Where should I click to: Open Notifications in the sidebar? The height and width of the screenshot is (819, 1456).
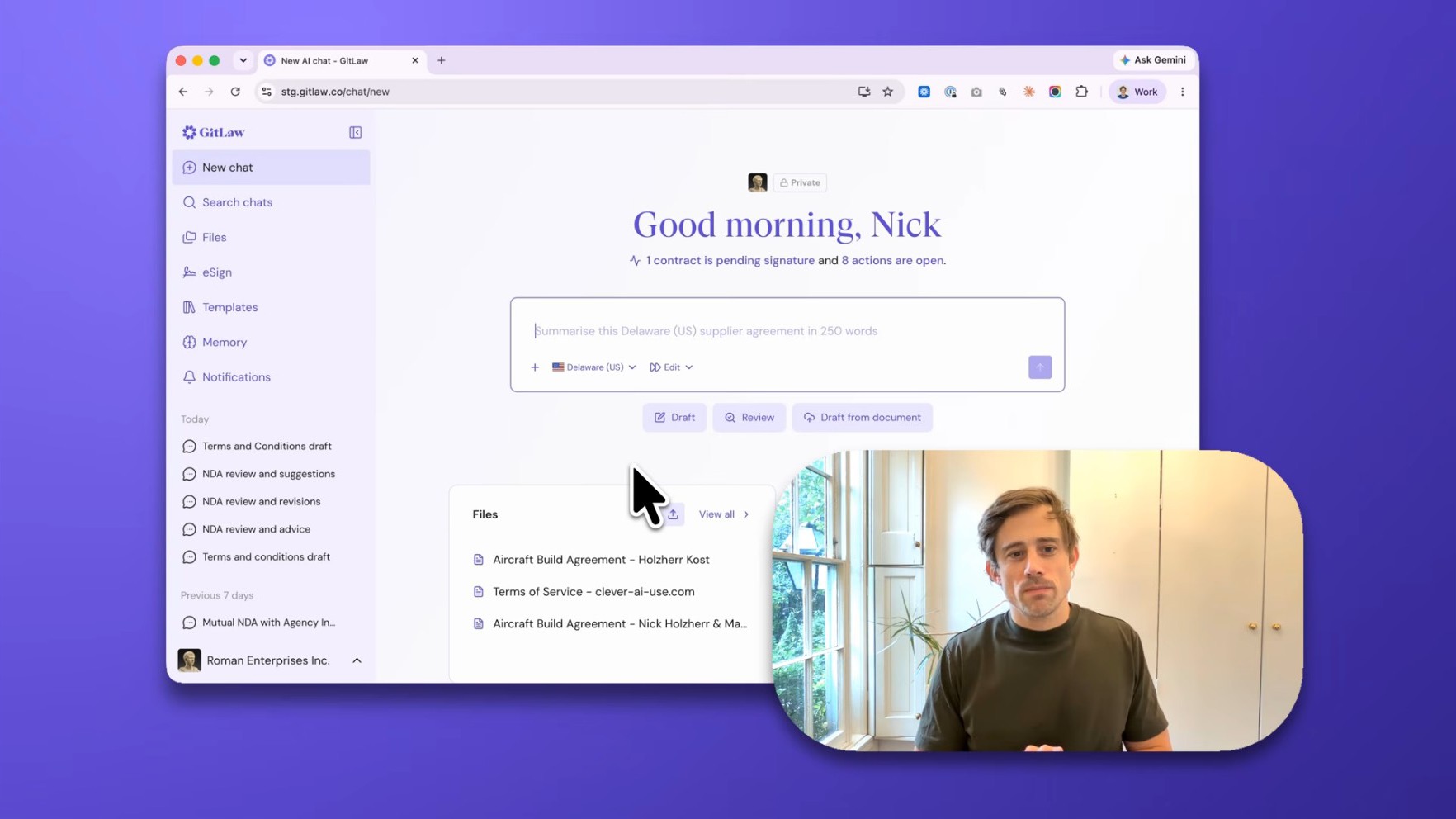pos(271,377)
